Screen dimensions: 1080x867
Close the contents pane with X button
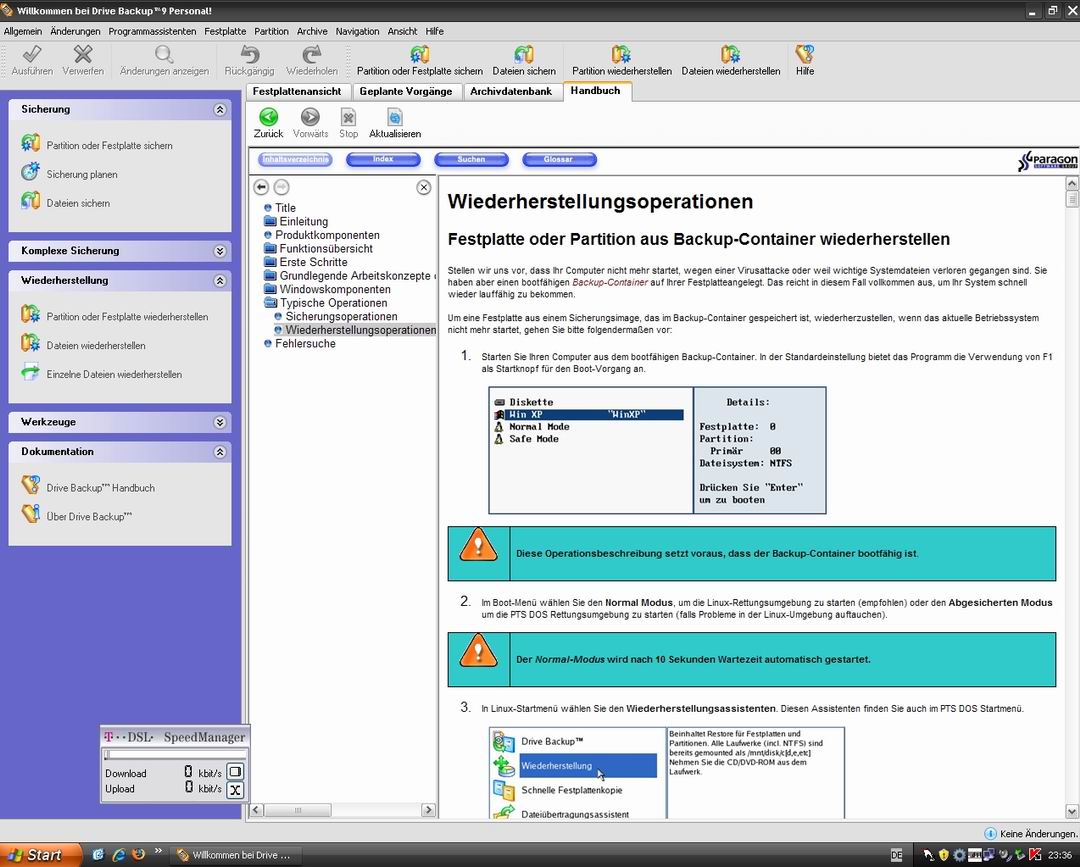[424, 187]
